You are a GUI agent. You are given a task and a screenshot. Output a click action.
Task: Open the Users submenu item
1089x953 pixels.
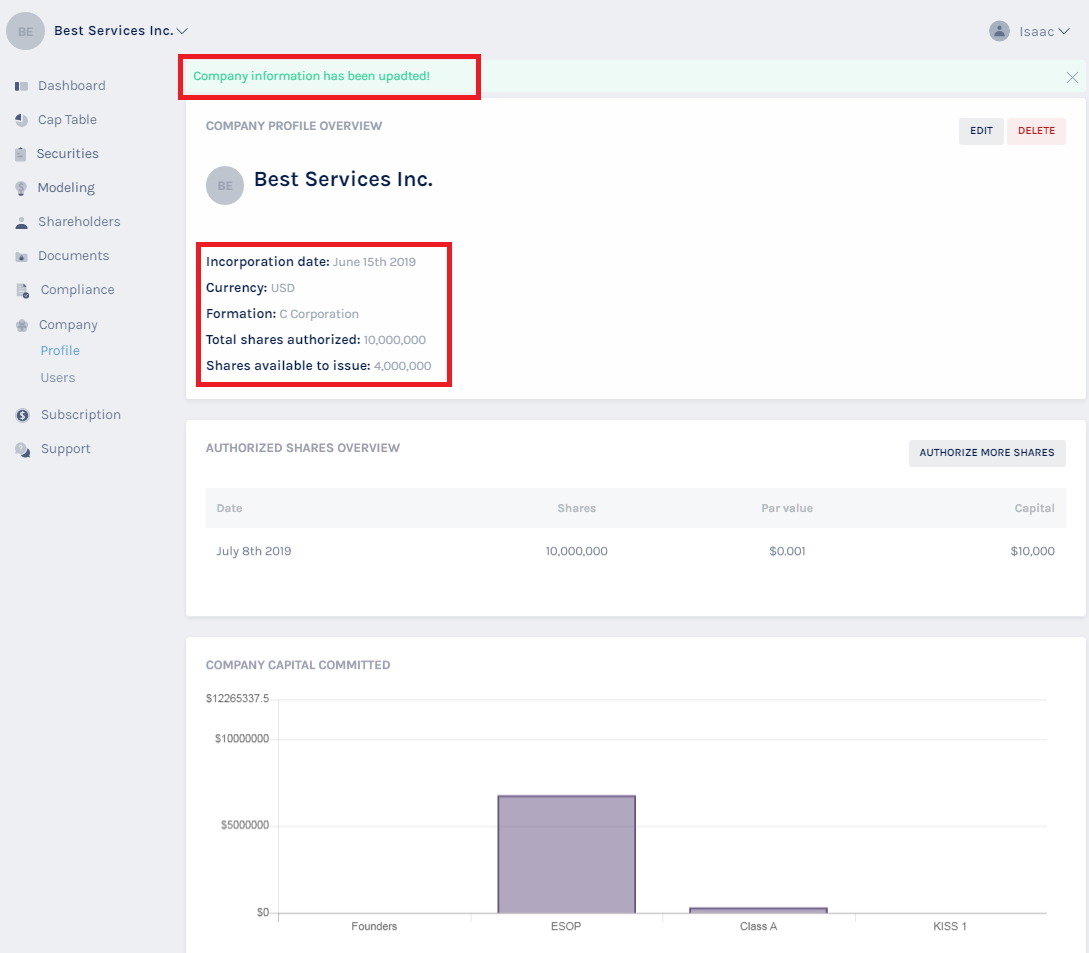[58, 378]
